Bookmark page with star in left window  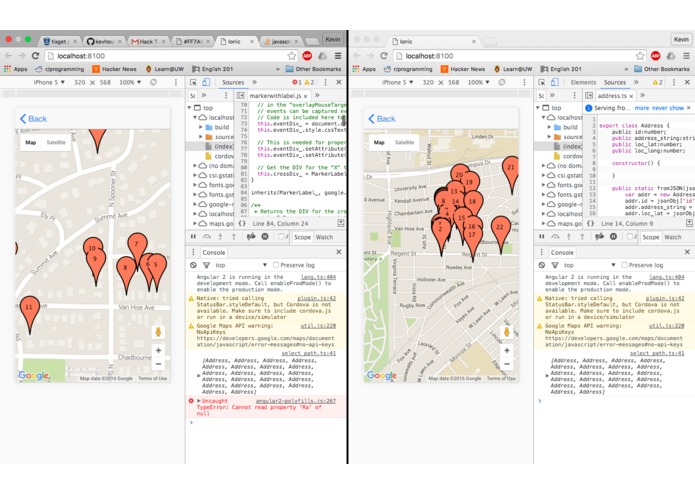291,56
